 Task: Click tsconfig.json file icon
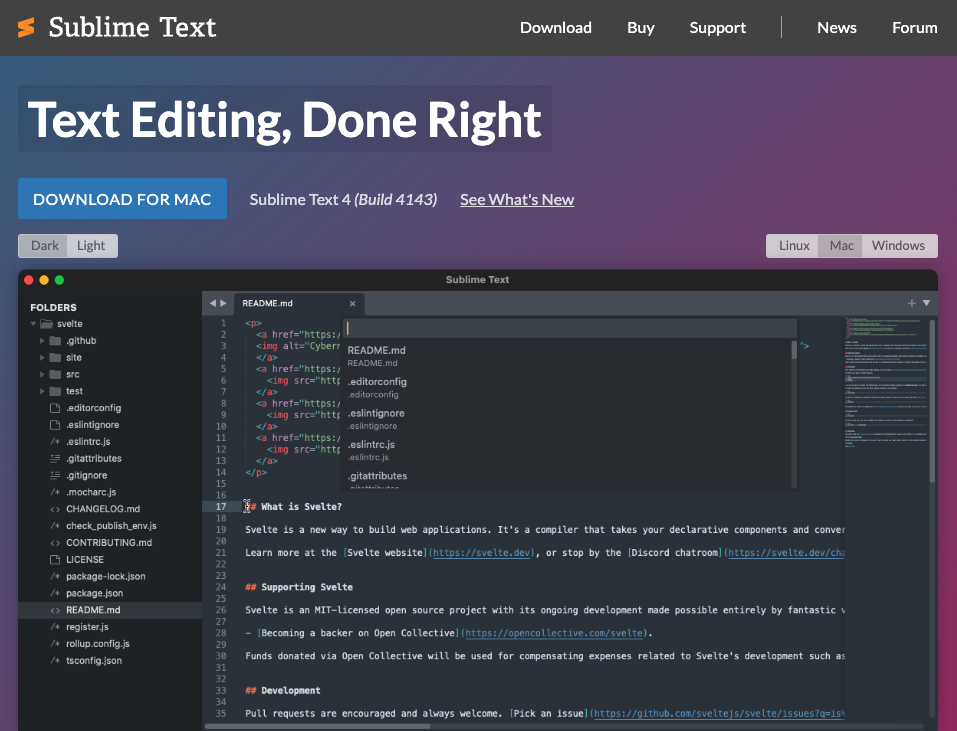pos(55,660)
